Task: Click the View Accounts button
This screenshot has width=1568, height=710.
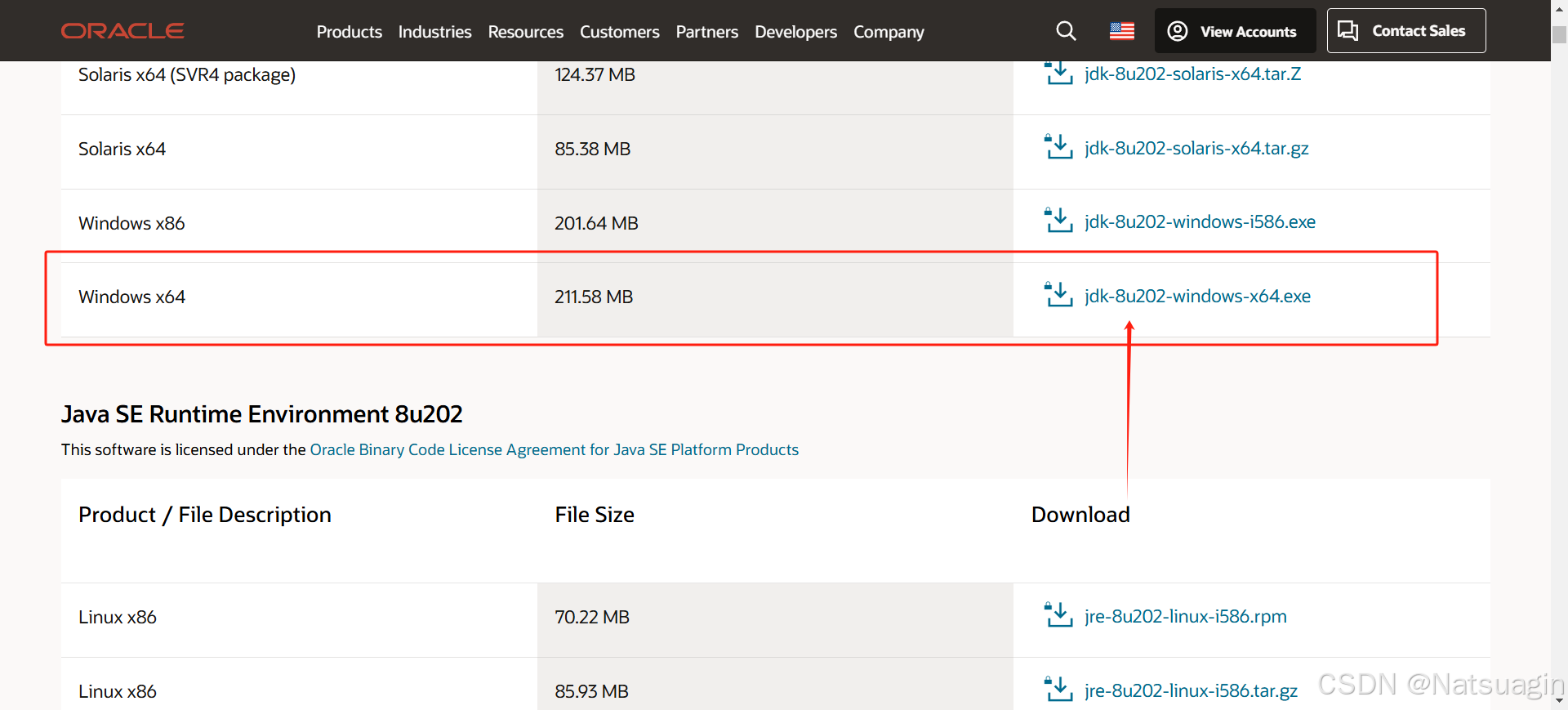Action: click(1235, 31)
